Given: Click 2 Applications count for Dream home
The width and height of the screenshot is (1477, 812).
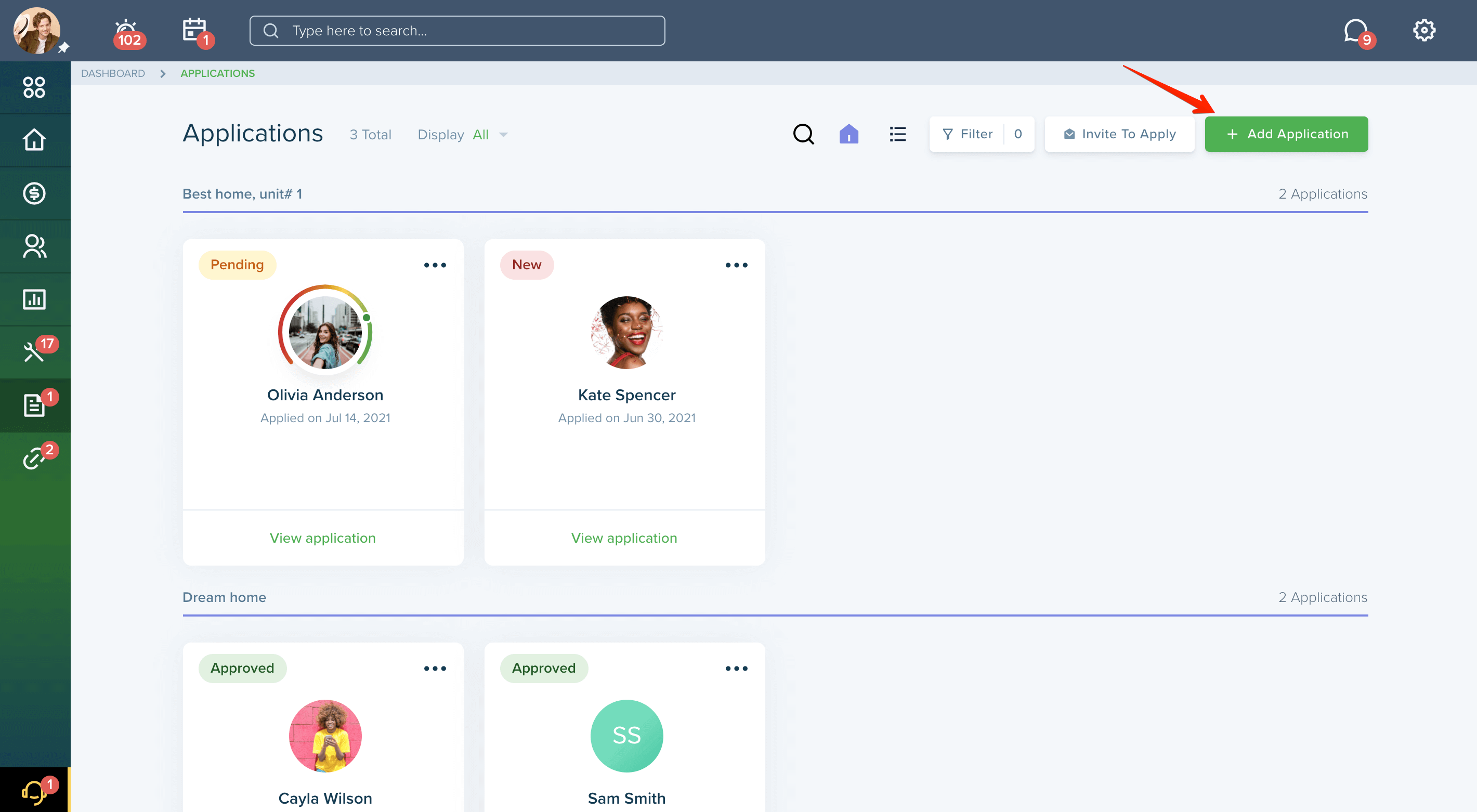Looking at the screenshot, I should click(x=1323, y=597).
